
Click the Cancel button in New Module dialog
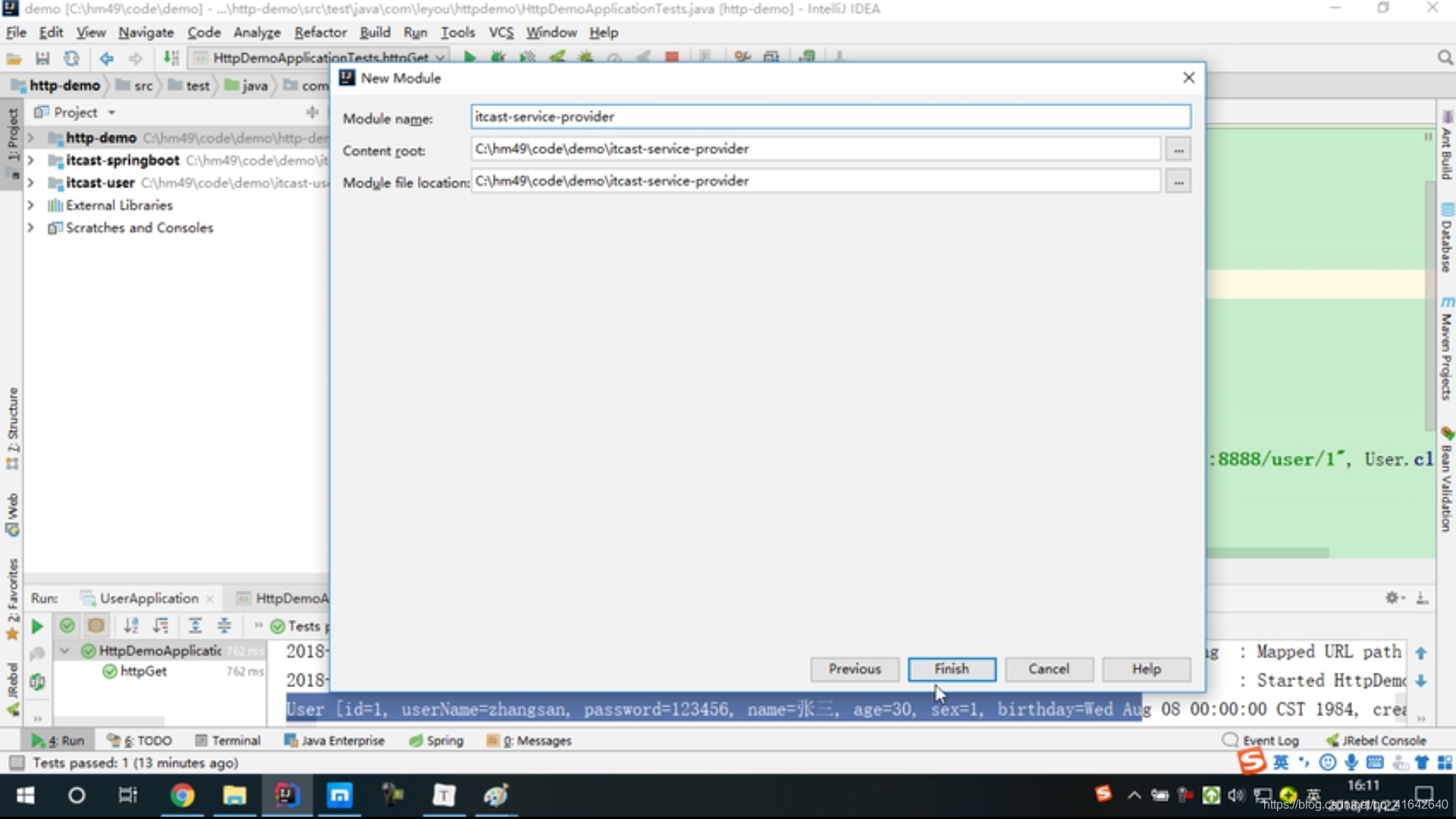(1049, 669)
